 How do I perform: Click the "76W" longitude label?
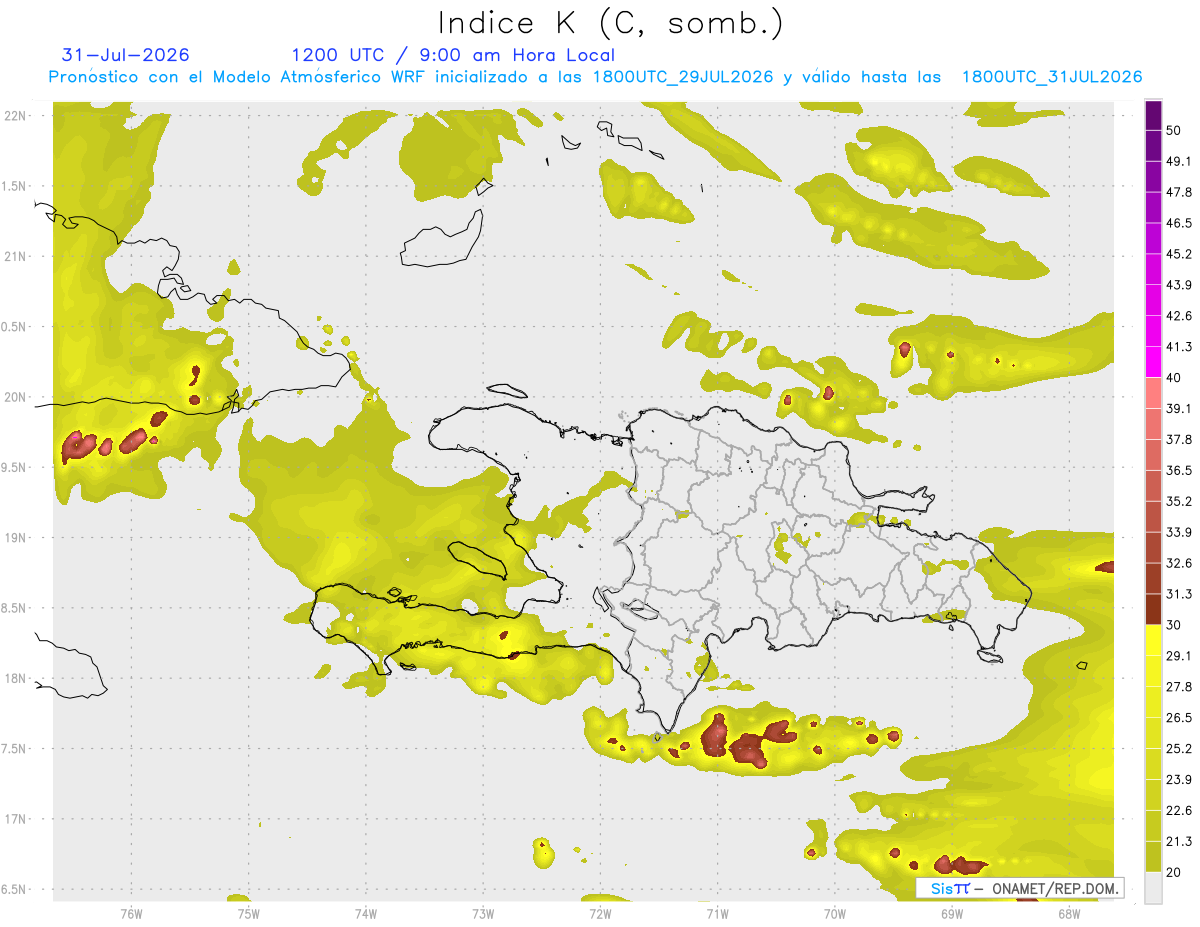point(131,913)
